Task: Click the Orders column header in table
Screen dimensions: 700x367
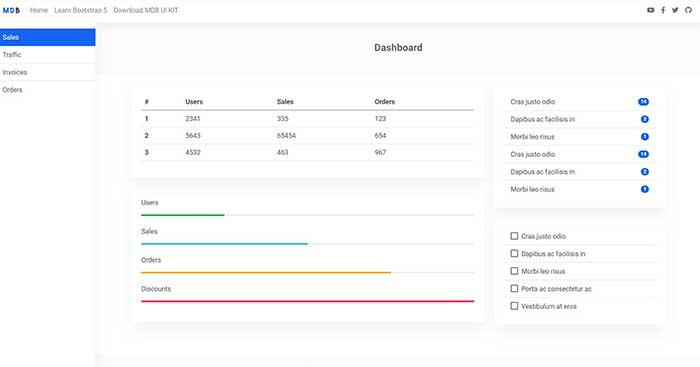Action: tap(385, 102)
